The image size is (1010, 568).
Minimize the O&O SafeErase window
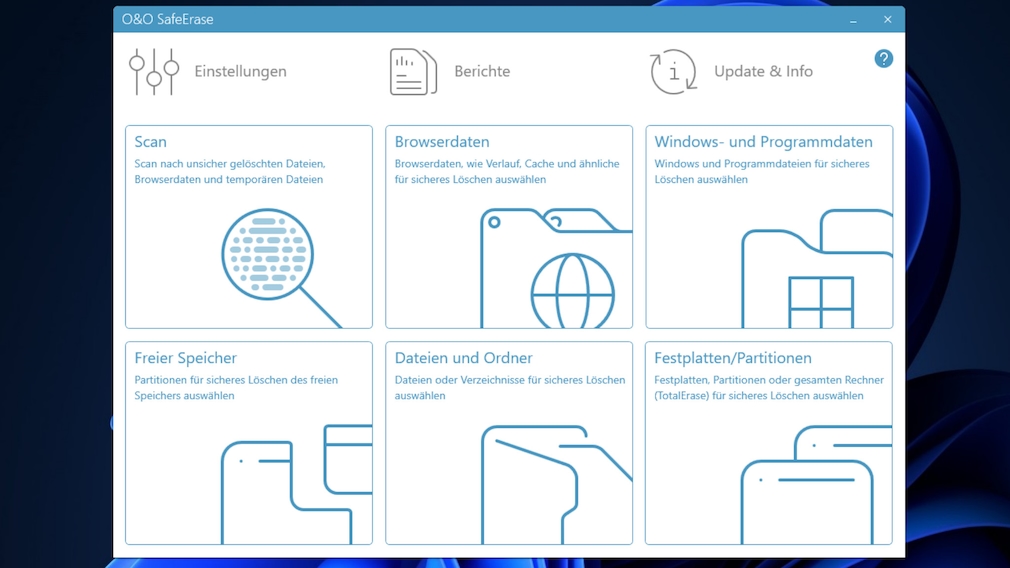tap(853, 19)
